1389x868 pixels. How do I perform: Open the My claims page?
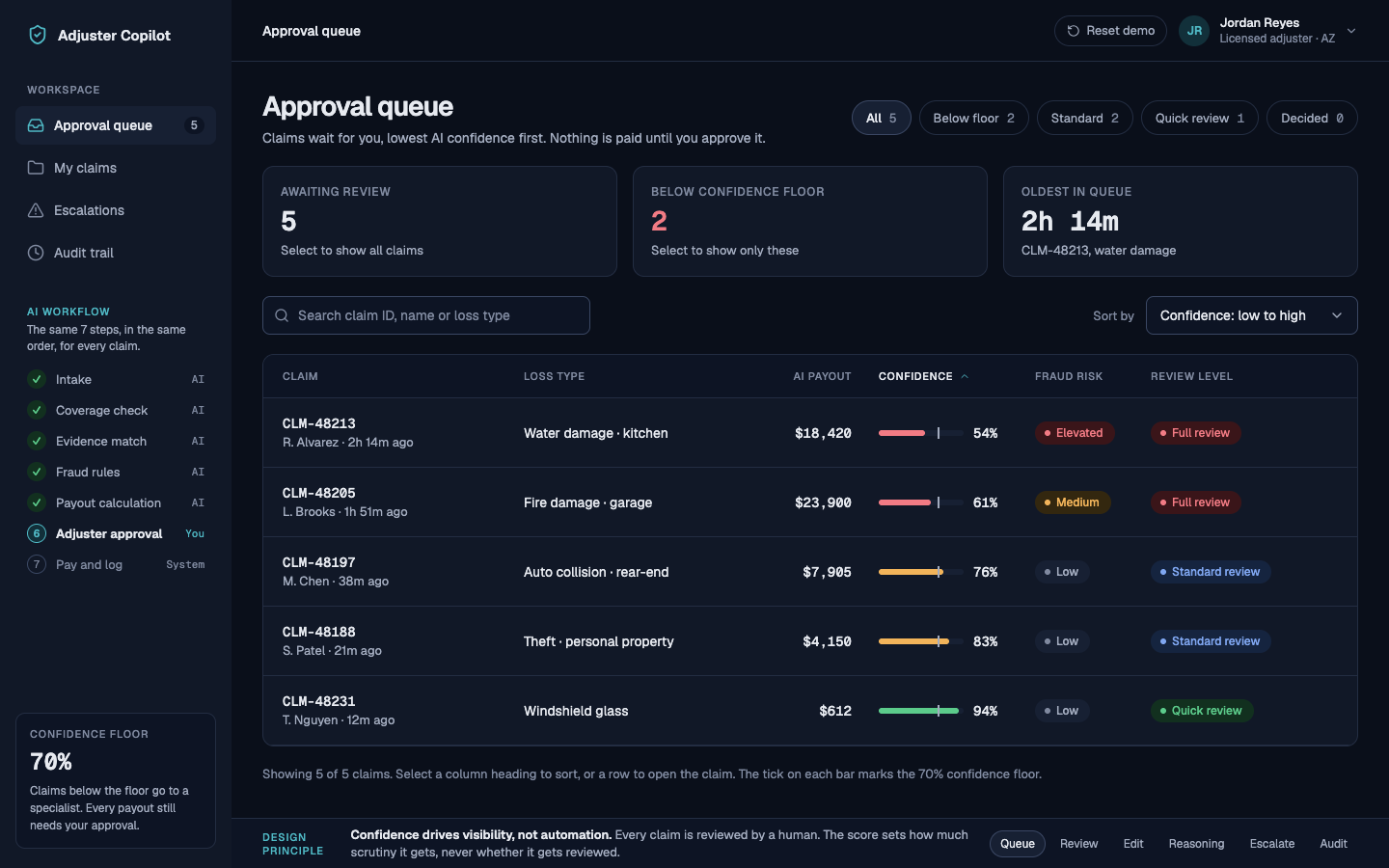pos(116,168)
